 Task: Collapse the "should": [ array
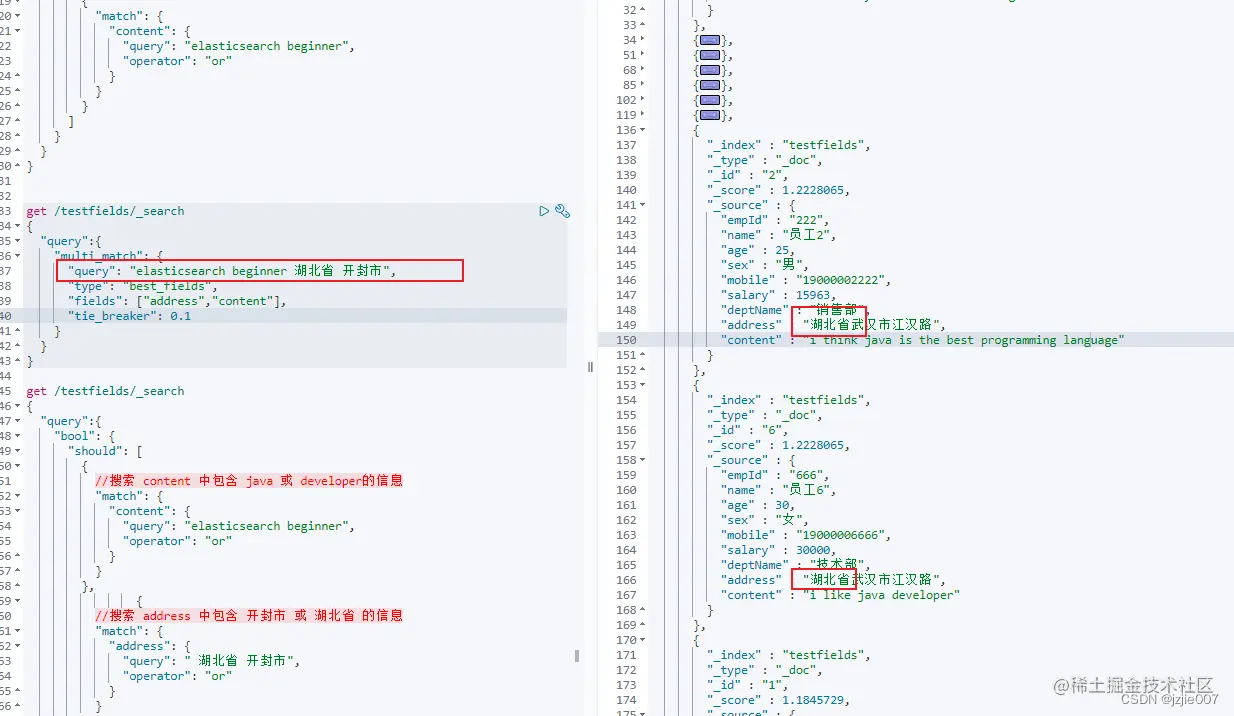point(18,451)
